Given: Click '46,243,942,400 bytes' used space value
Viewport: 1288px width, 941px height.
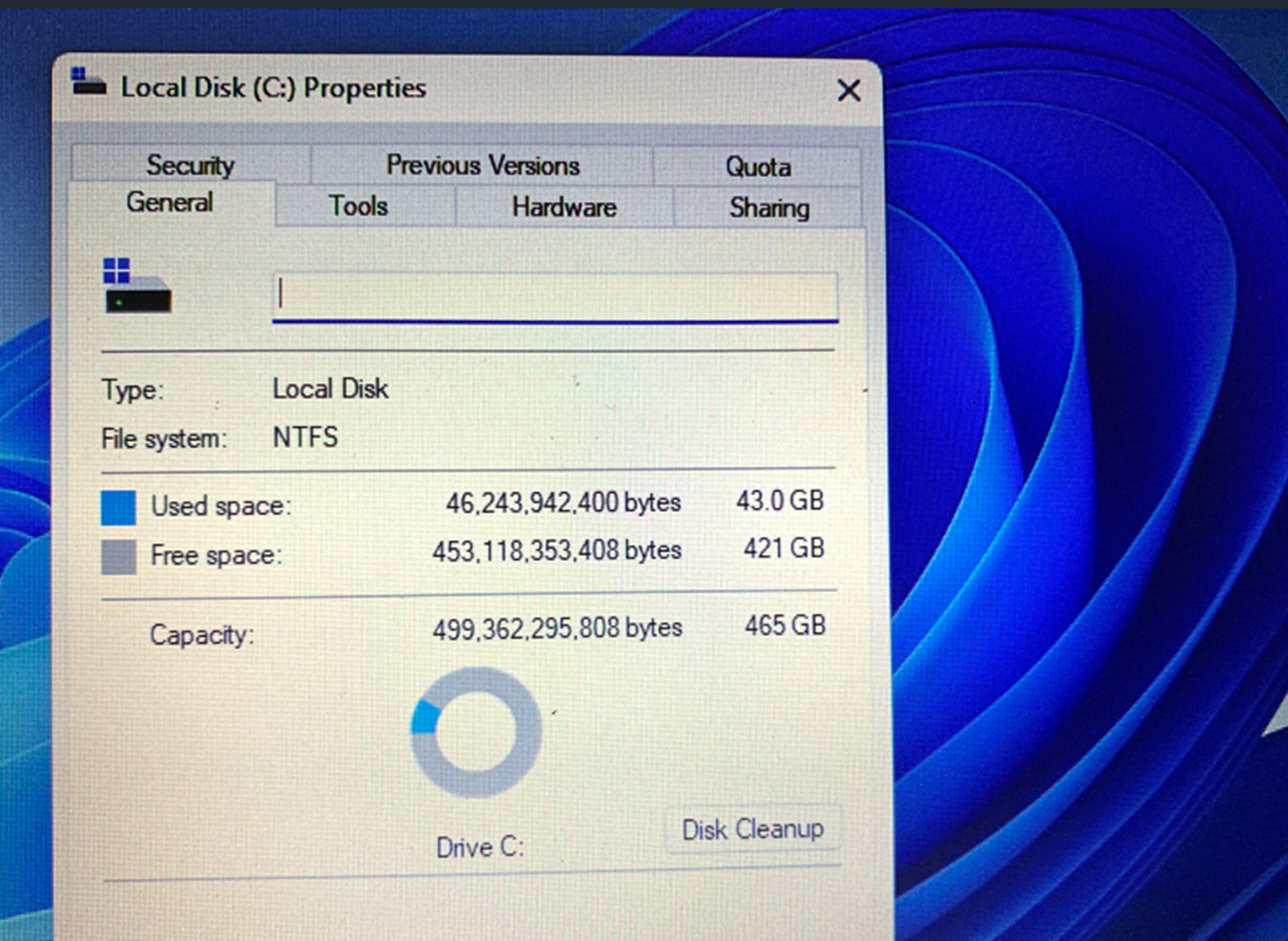Looking at the screenshot, I should click(x=563, y=502).
